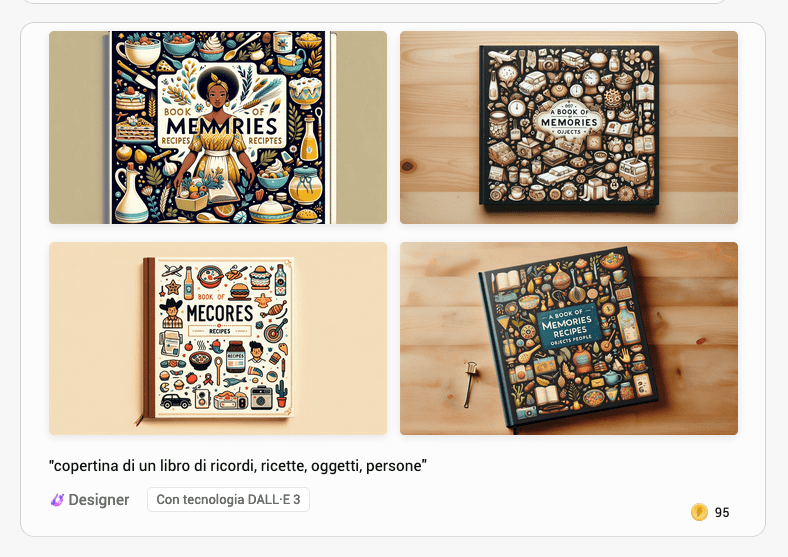Click the MECORES title on the cream cover
The image size is (788, 557).
(x=220, y=313)
